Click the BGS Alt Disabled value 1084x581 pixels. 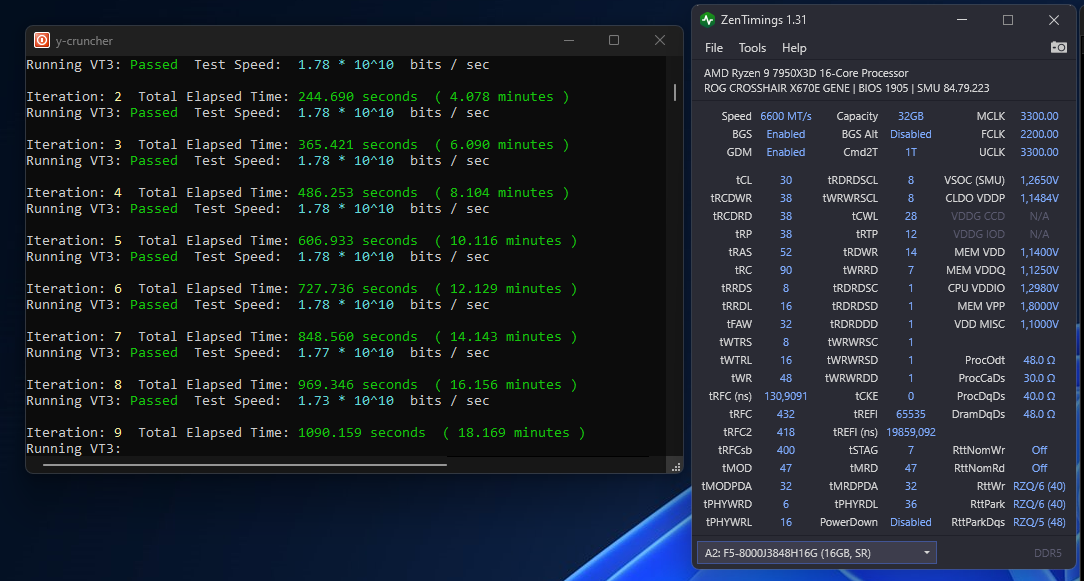click(910, 134)
